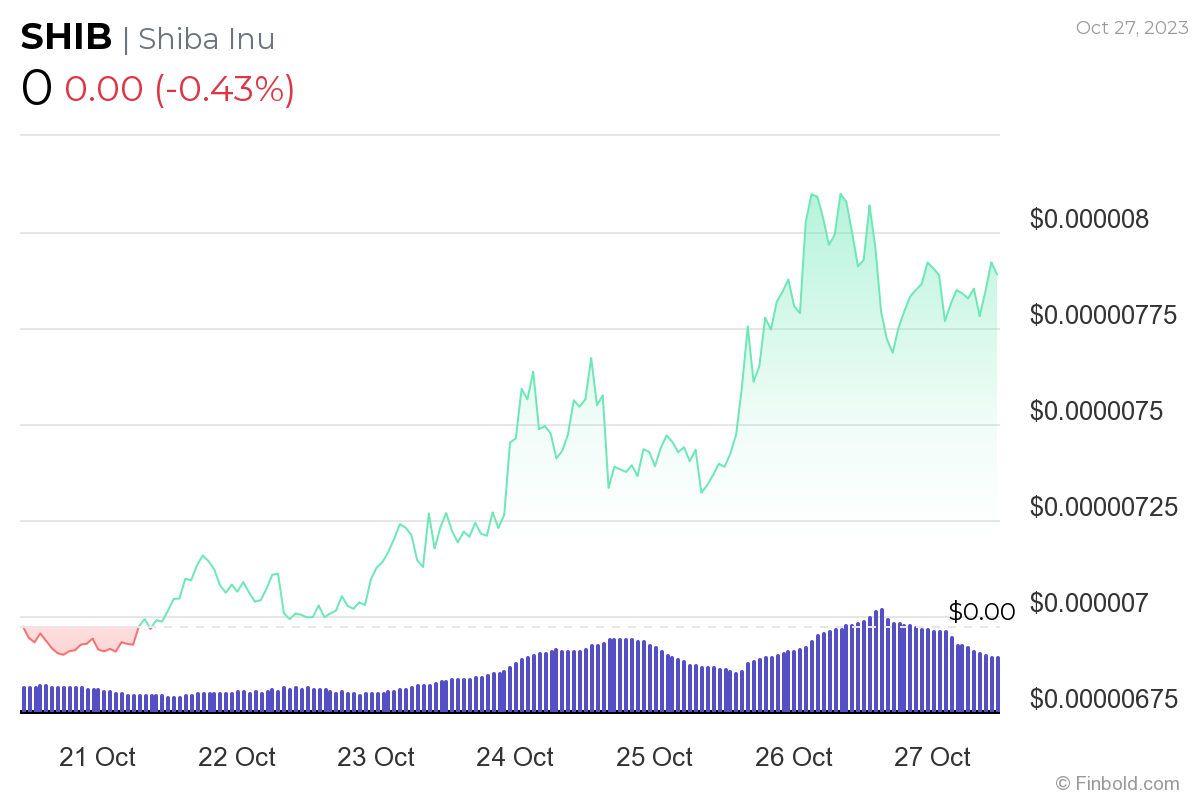Click the large current price value 0
1200x800 pixels.
[36, 89]
